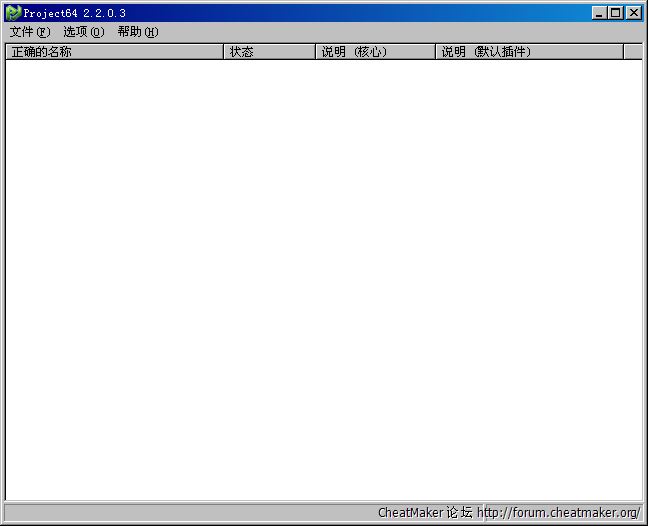The image size is (648, 526).
Task: Click divider between 状态 and 说明 (核心) headers
Action: (x=315, y=52)
